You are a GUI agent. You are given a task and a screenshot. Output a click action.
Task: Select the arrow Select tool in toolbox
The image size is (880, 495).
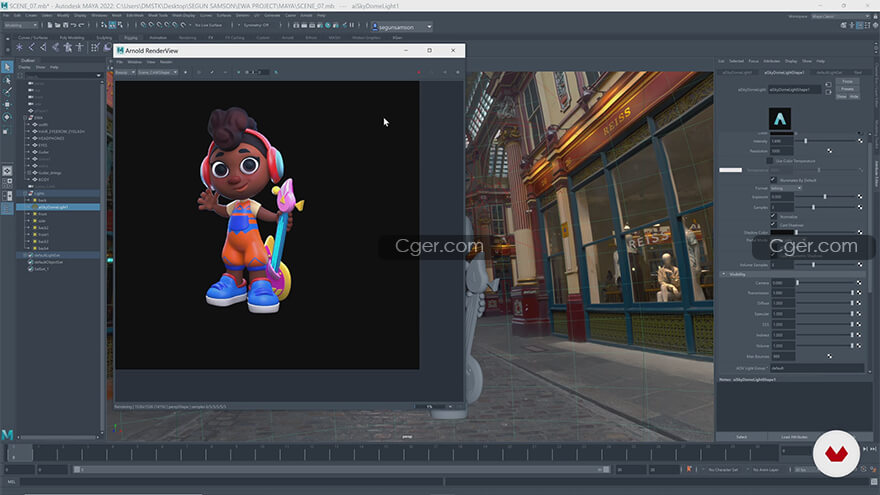pos(7,67)
